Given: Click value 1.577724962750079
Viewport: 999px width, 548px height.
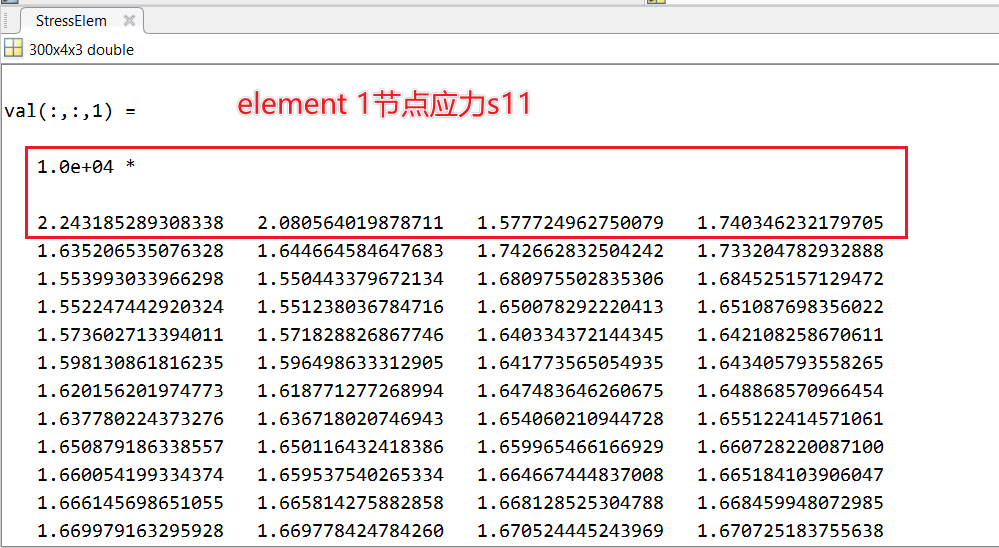Looking at the screenshot, I should 570,222.
